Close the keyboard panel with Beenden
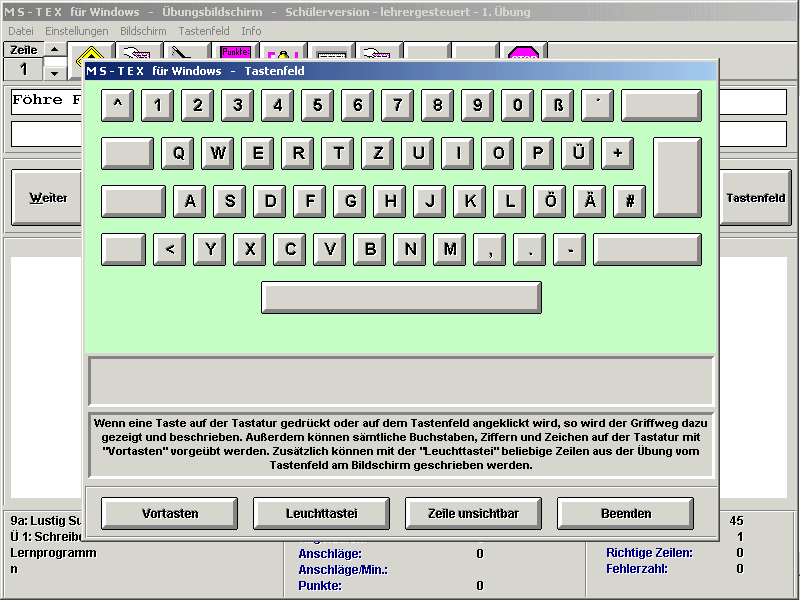This screenshot has width=800, height=600. (625, 514)
